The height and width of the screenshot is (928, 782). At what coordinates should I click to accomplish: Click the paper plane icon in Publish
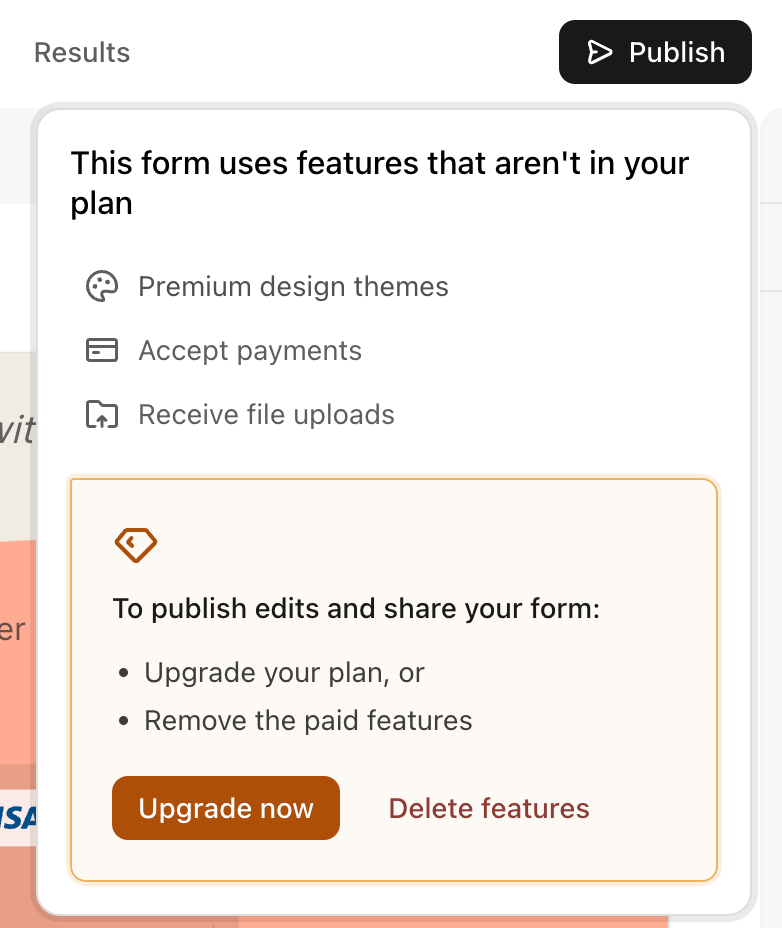(599, 52)
